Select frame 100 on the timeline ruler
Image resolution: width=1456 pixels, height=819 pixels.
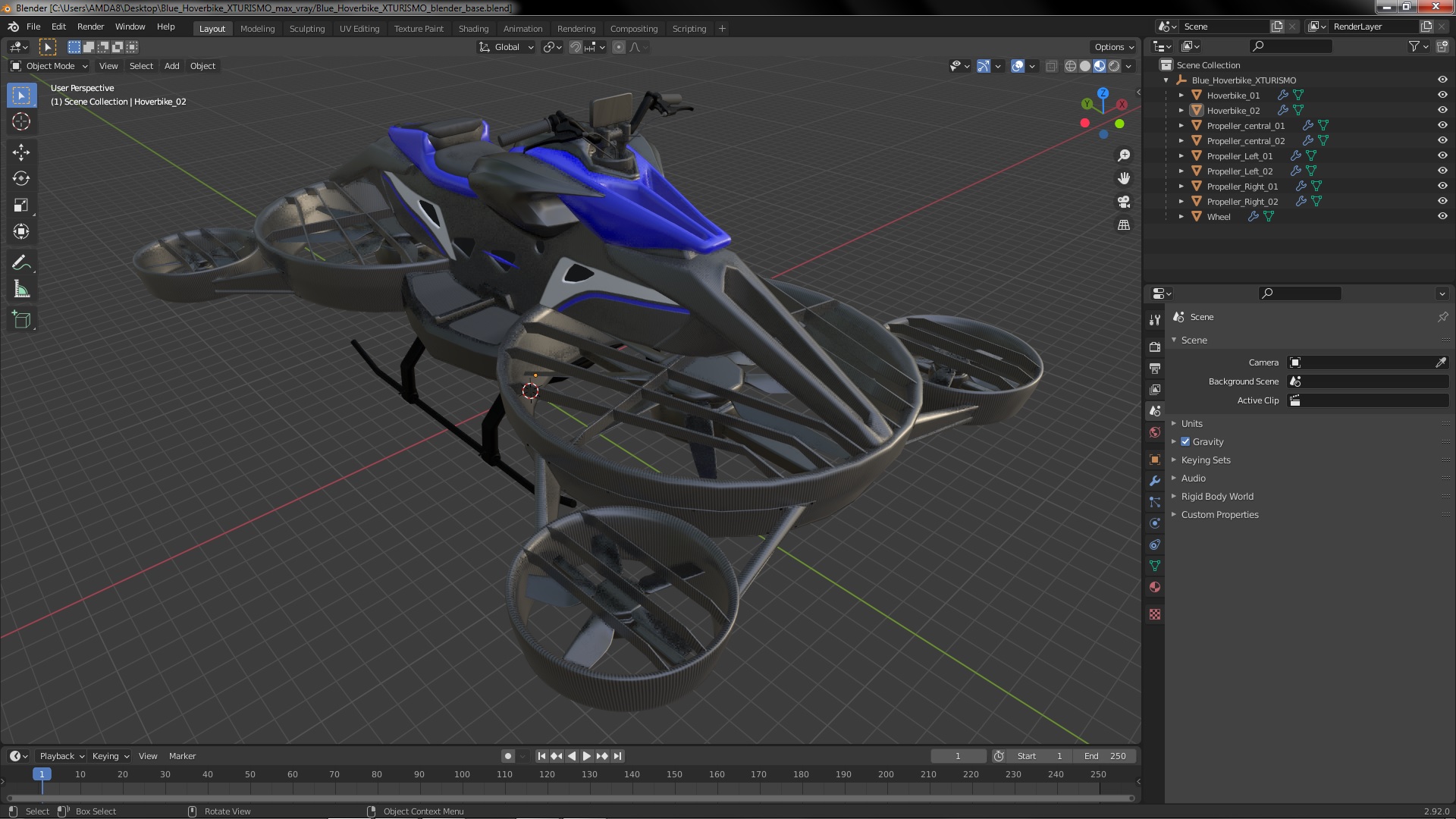click(462, 774)
